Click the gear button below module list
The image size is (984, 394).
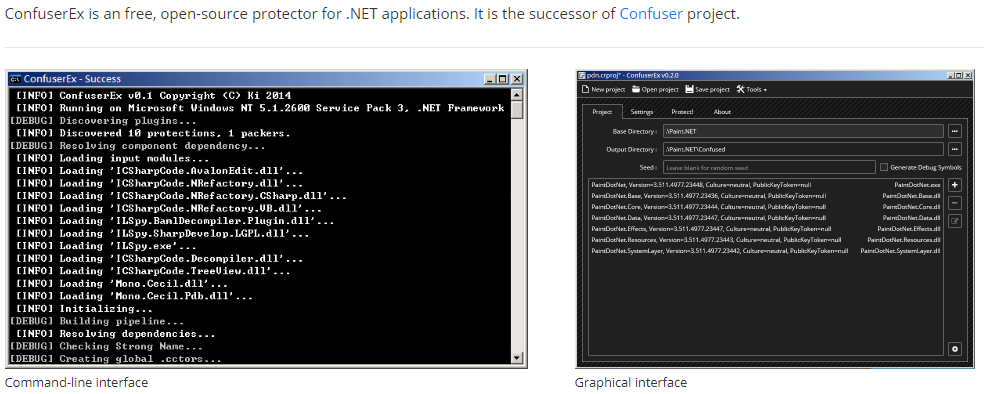[x=955, y=349]
